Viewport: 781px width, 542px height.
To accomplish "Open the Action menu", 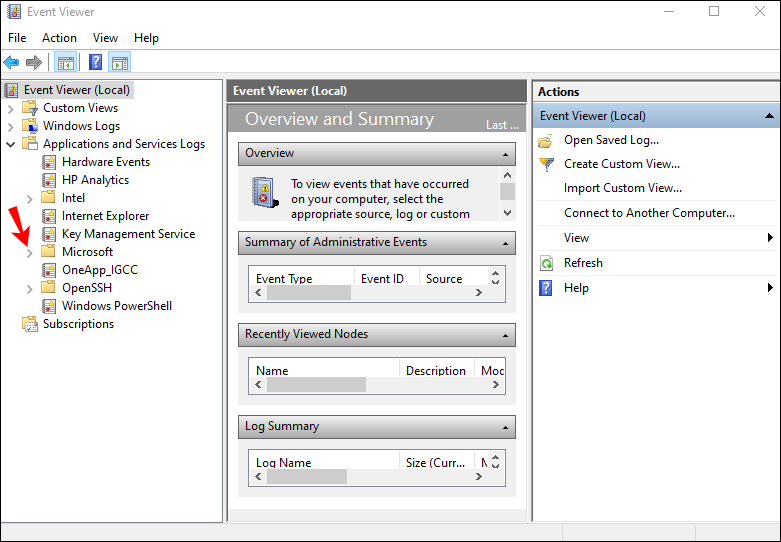I will click(x=59, y=38).
